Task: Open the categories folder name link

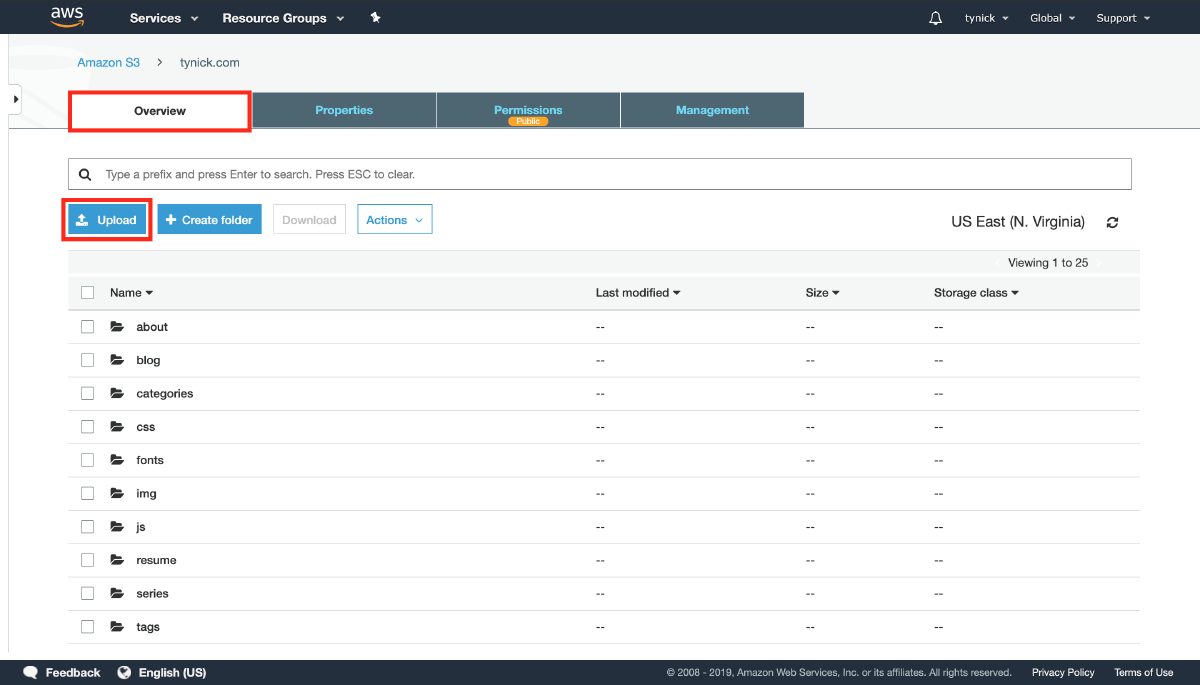Action: point(165,393)
